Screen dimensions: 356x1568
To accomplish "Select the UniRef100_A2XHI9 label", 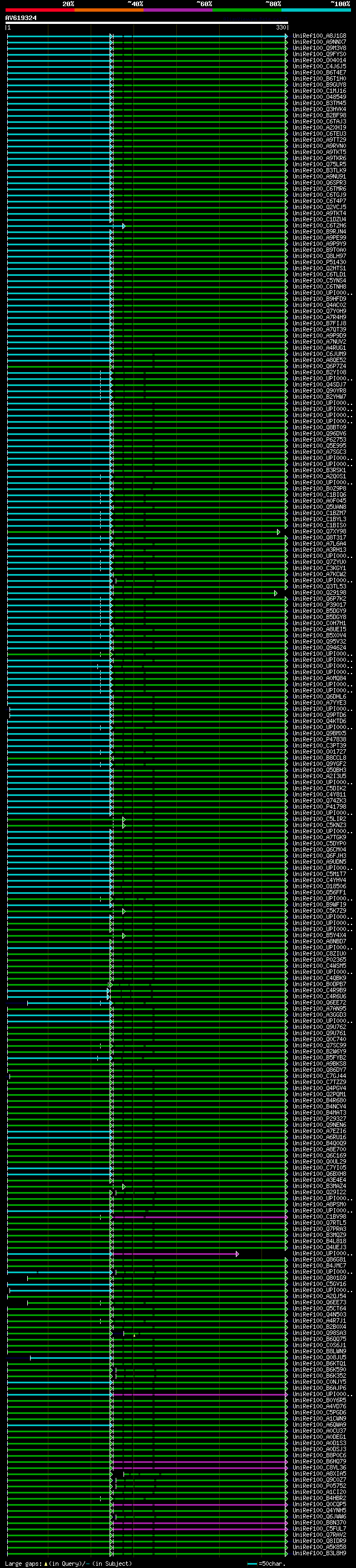I will (319, 128).
